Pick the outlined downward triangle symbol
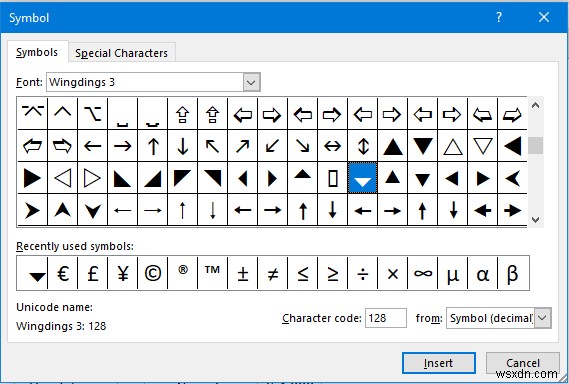Viewport: 569px width, 384px height. click(x=482, y=146)
